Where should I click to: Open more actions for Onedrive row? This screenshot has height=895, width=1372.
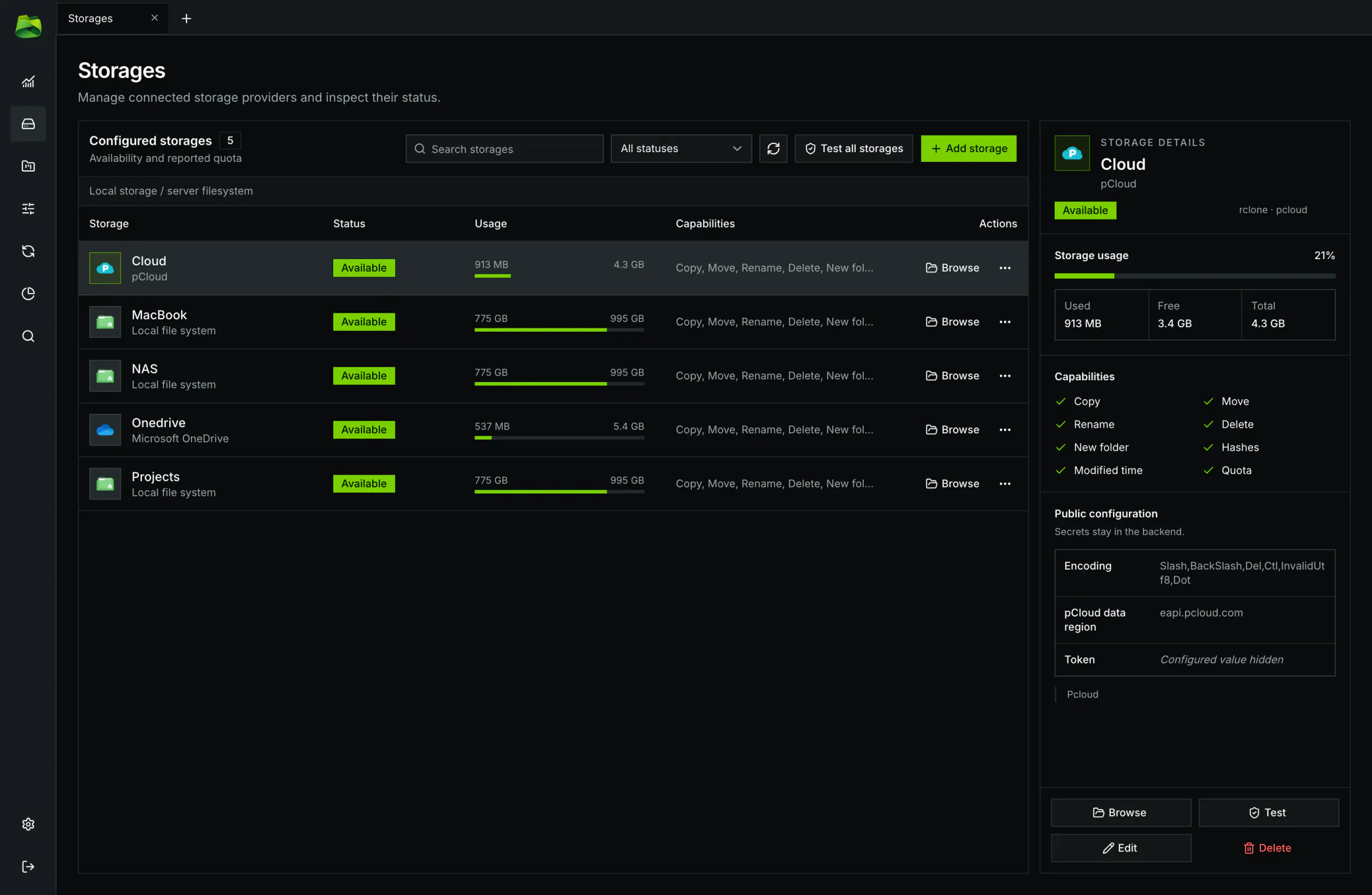click(1005, 429)
